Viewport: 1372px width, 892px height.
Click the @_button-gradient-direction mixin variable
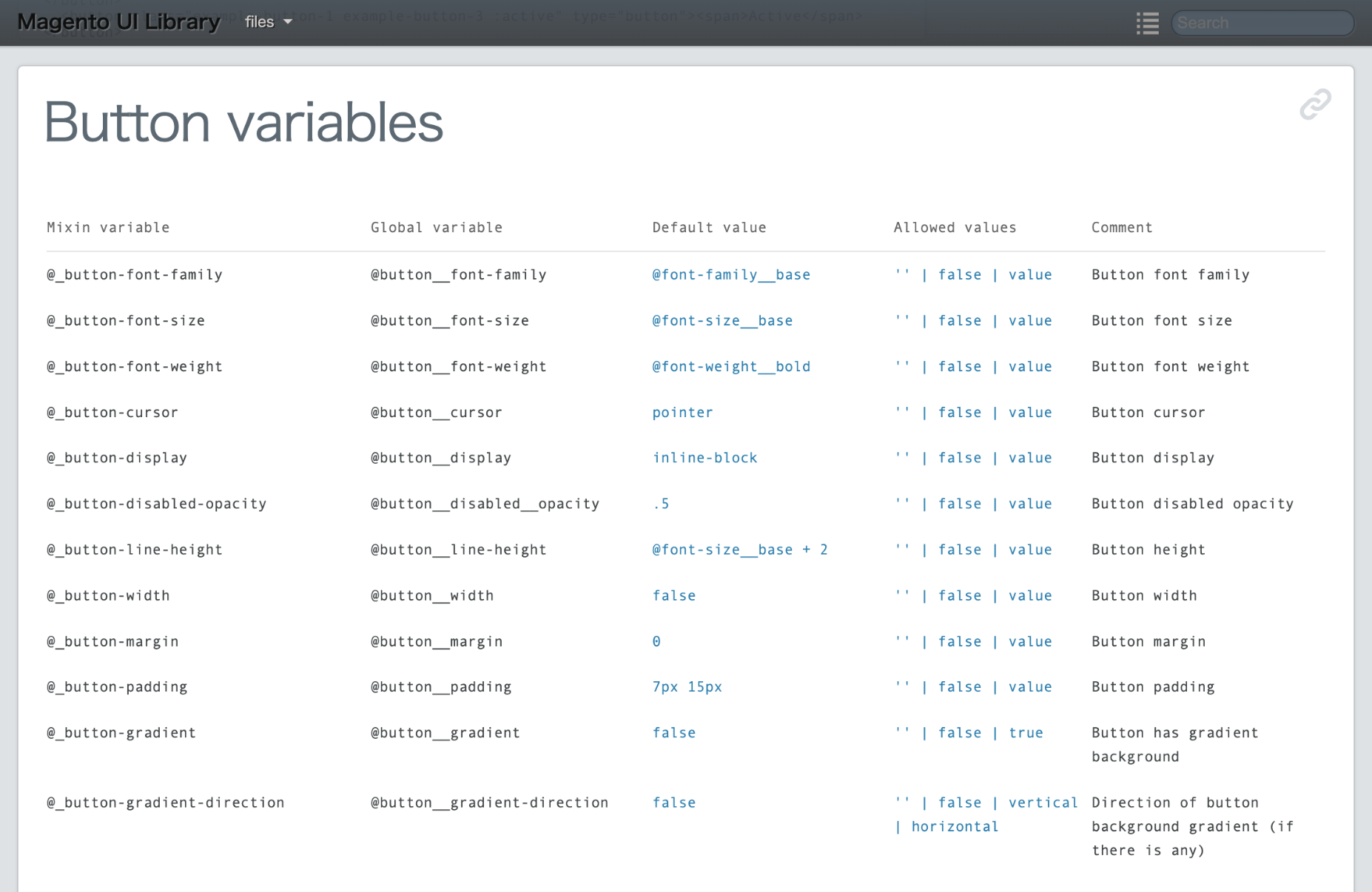165,803
